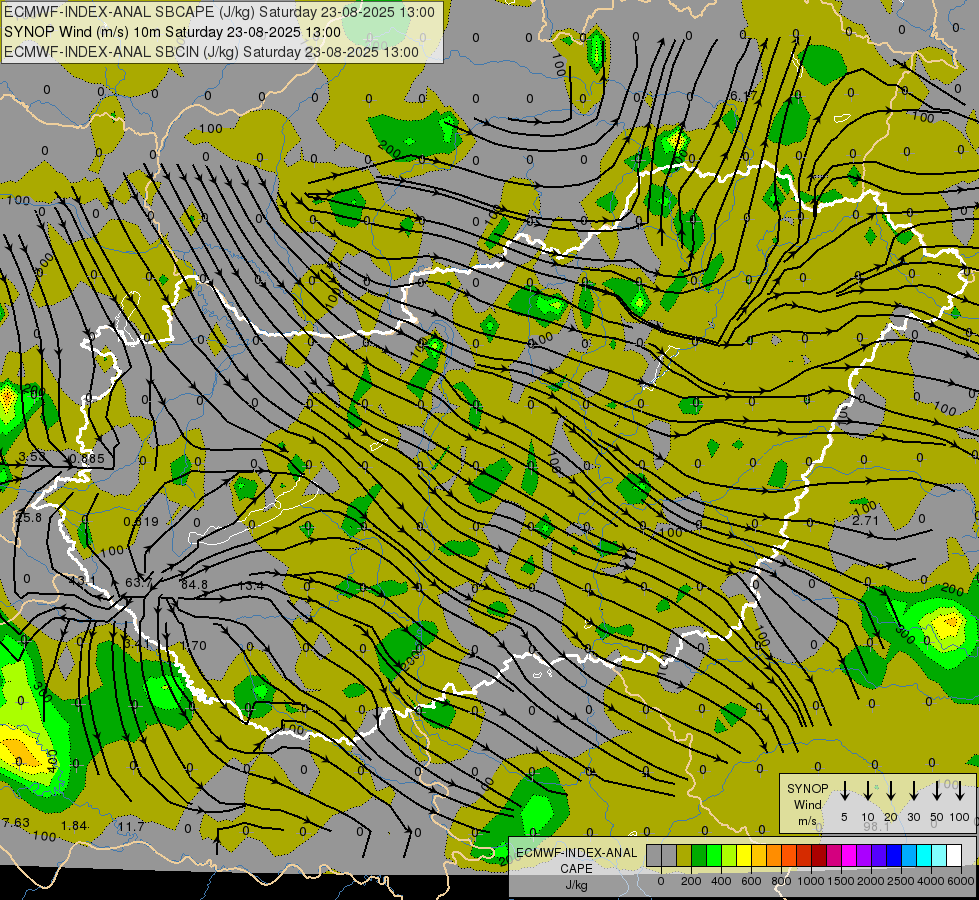Click the 3.53 value on the map
This screenshot has width=979, height=900.
(x=32, y=457)
